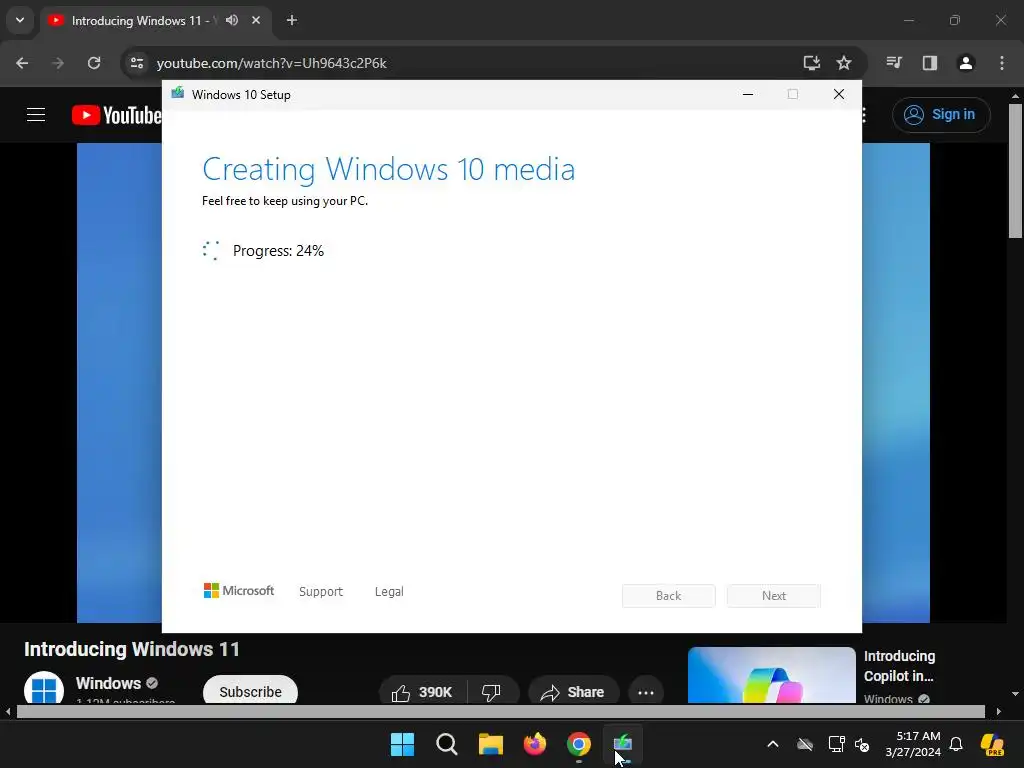Launch Firefox from the taskbar

tap(535, 744)
